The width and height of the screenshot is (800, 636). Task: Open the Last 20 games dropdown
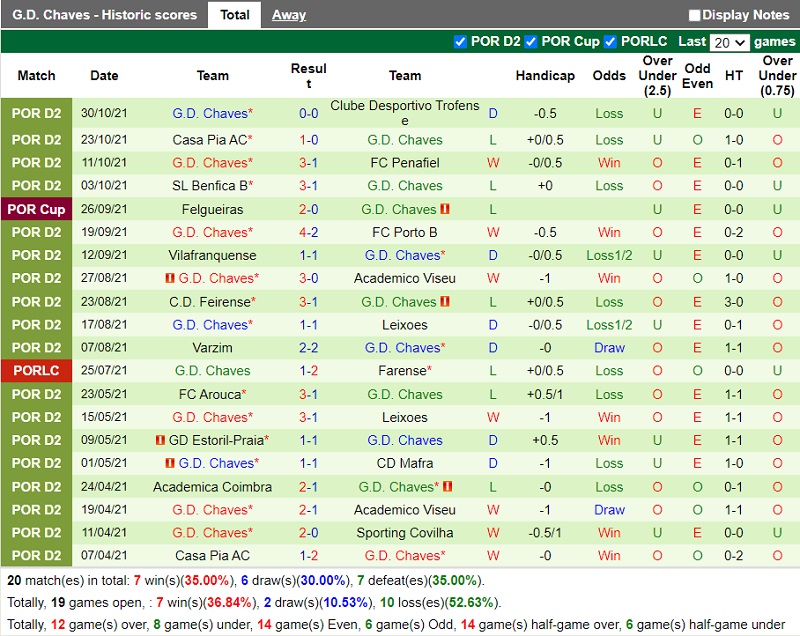click(x=730, y=42)
